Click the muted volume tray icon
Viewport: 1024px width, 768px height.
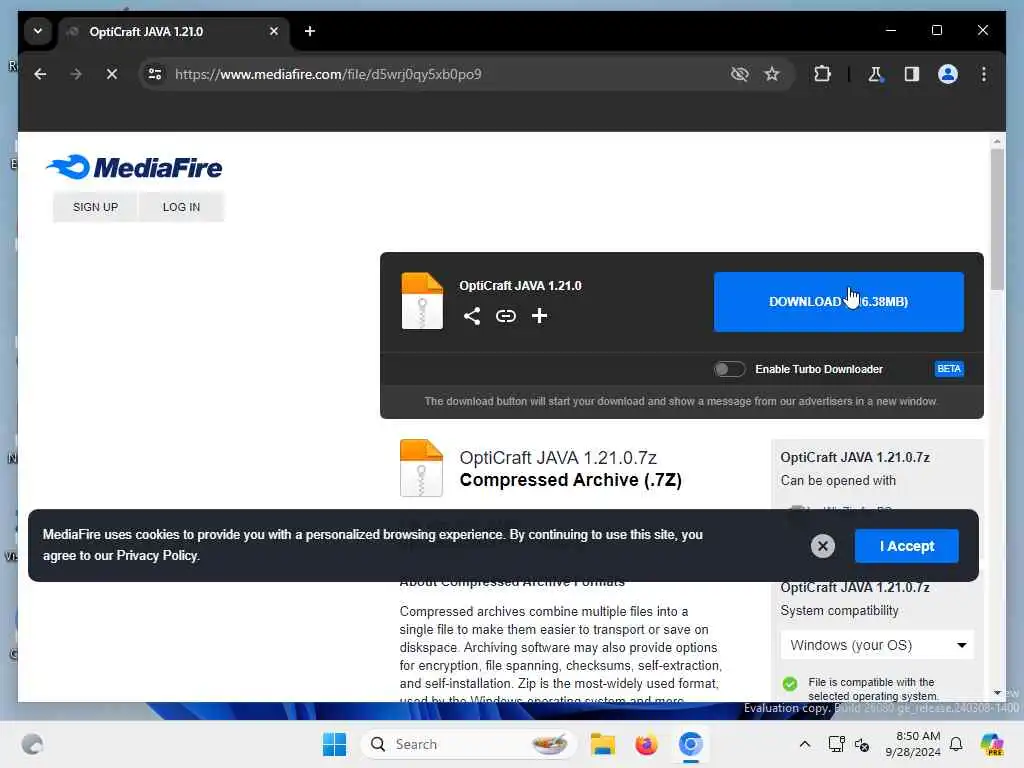pyautogui.click(x=862, y=744)
